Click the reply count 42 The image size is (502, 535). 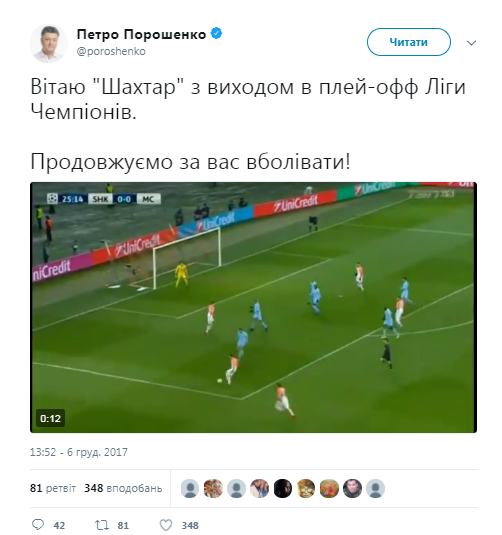tap(59, 525)
